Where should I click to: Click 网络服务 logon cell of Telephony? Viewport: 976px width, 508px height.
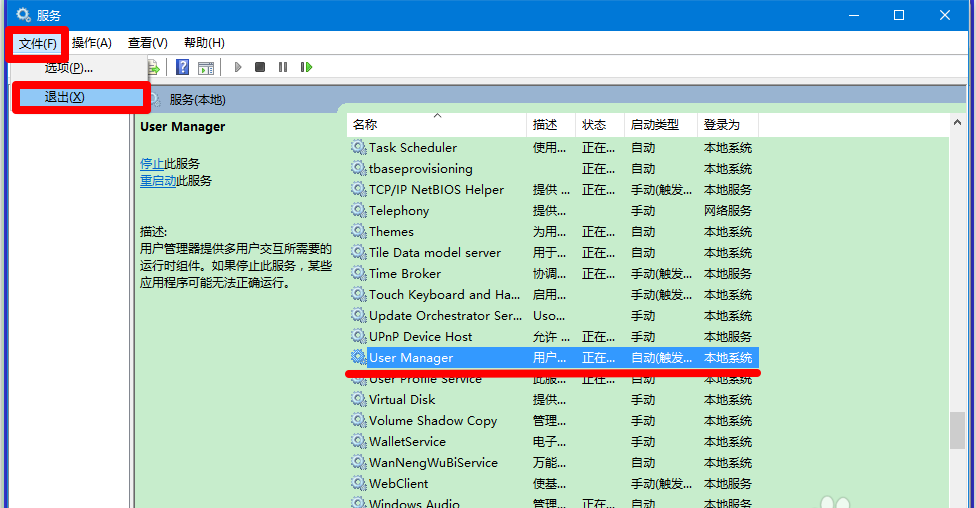[x=728, y=210]
